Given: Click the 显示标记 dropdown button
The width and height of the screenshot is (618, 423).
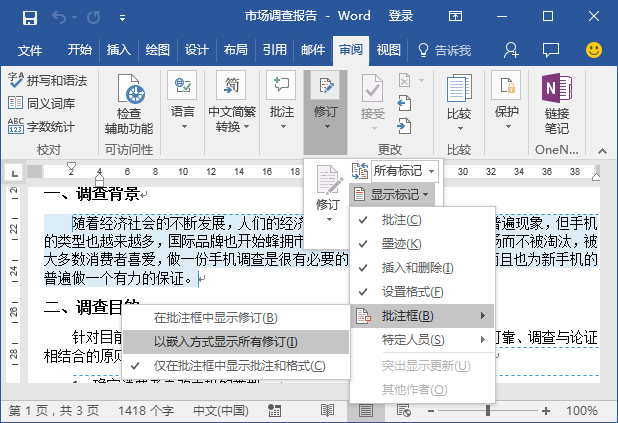Looking at the screenshot, I should click(393, 194).
